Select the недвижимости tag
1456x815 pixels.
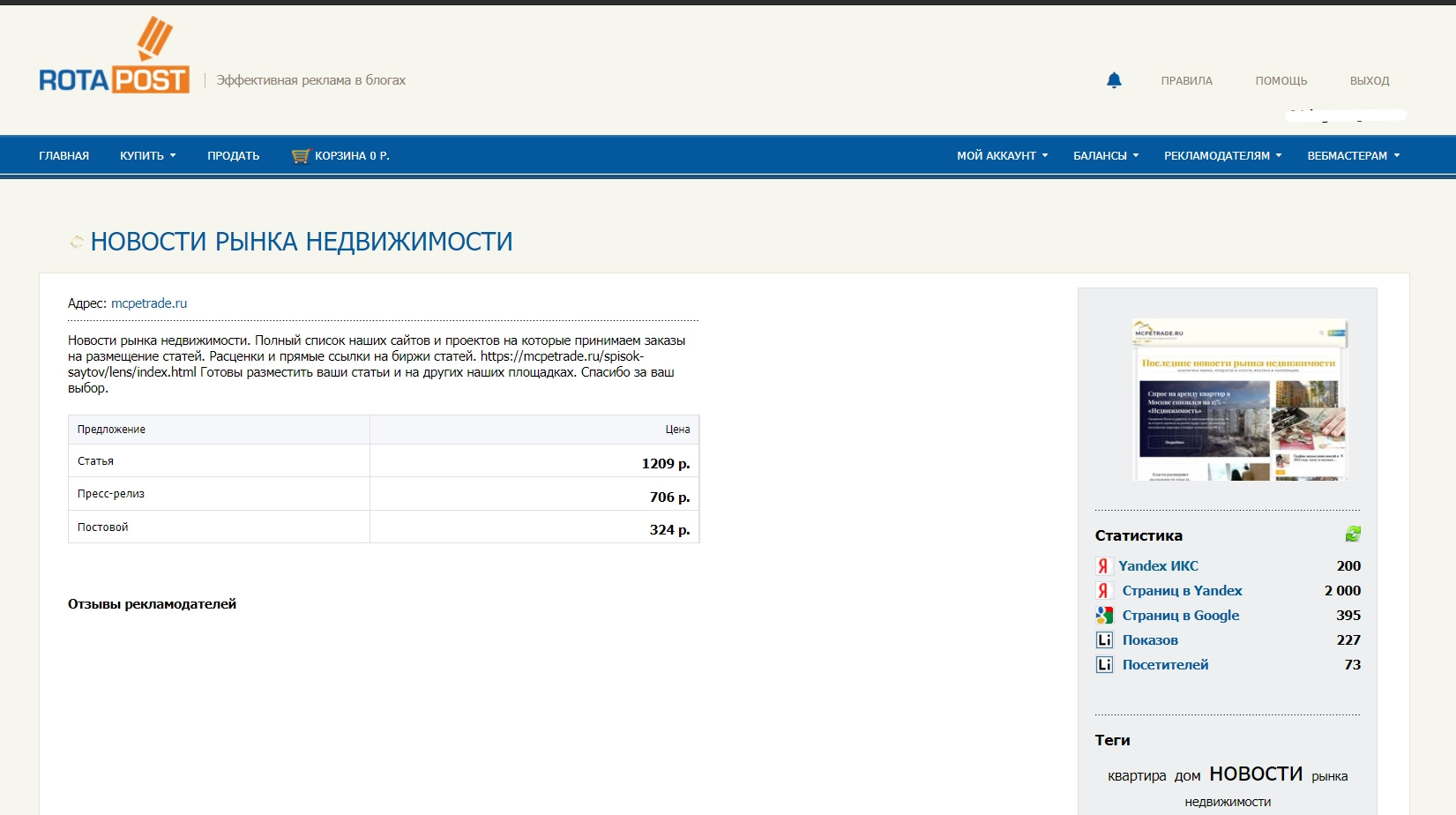[x=1228, y=802]
